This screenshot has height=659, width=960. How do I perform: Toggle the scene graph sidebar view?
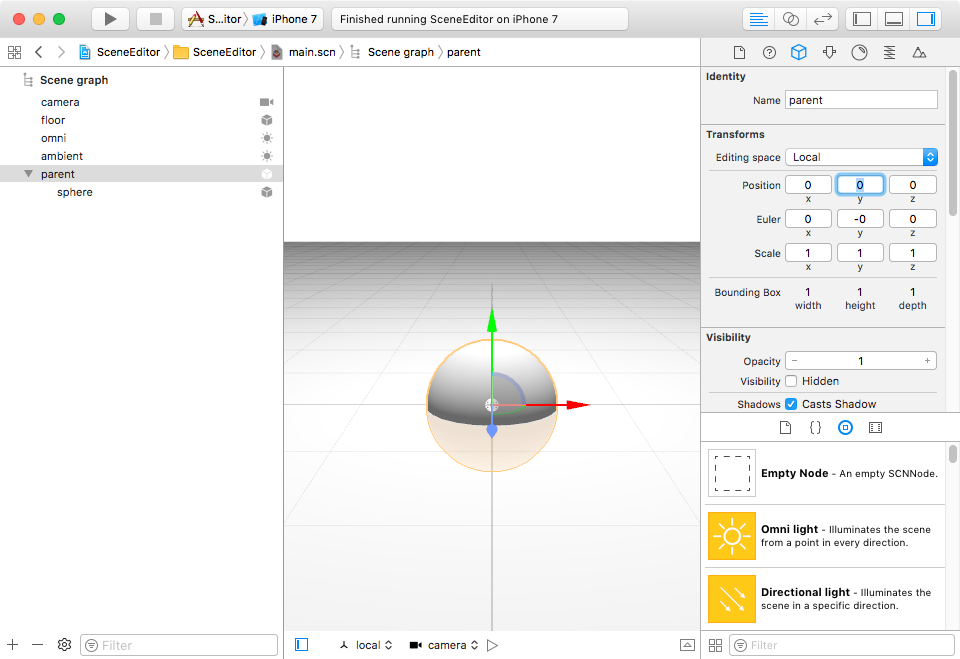click(302, 645)
